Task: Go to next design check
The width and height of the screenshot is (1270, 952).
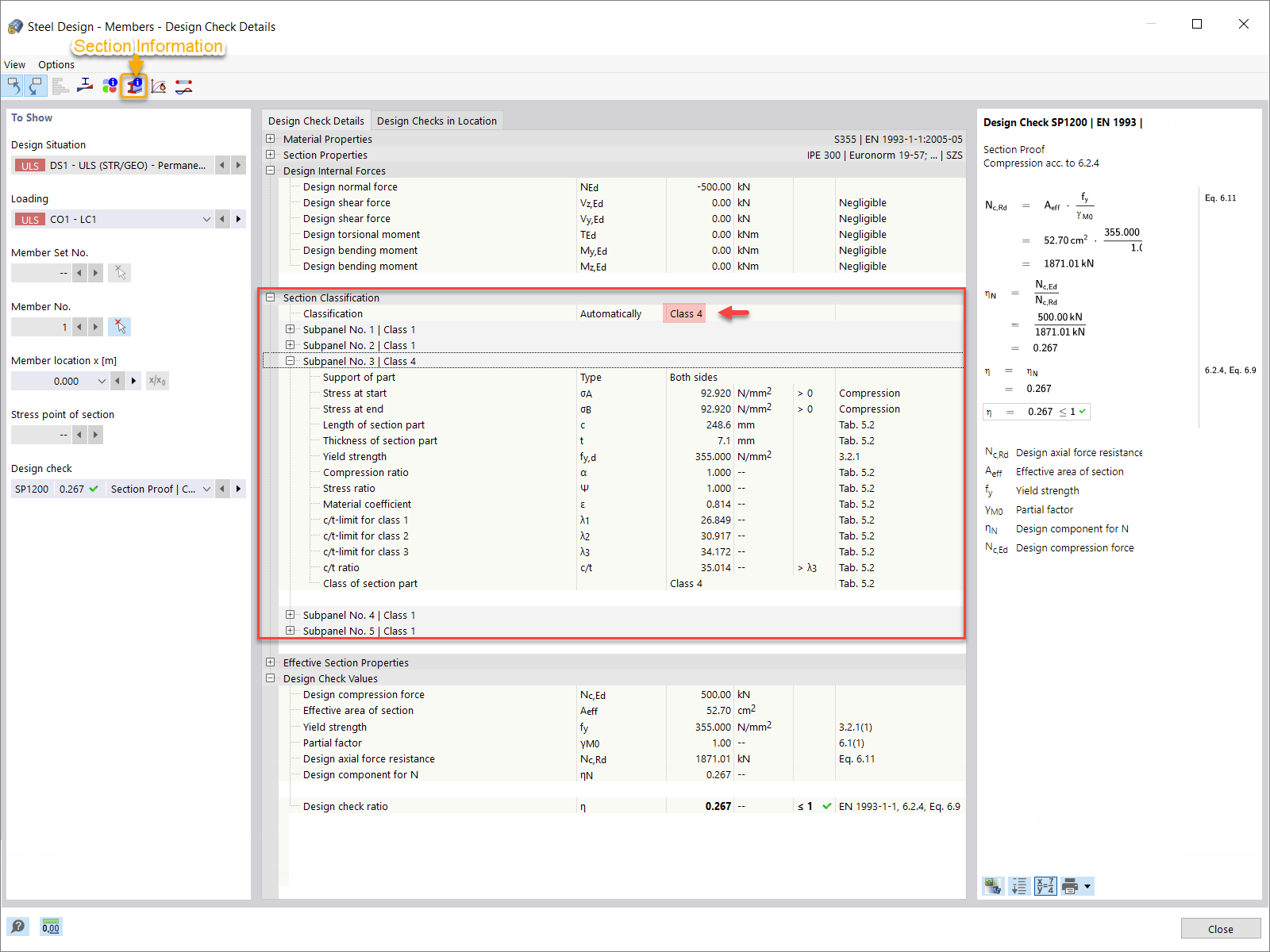Action: pos(238,489)
